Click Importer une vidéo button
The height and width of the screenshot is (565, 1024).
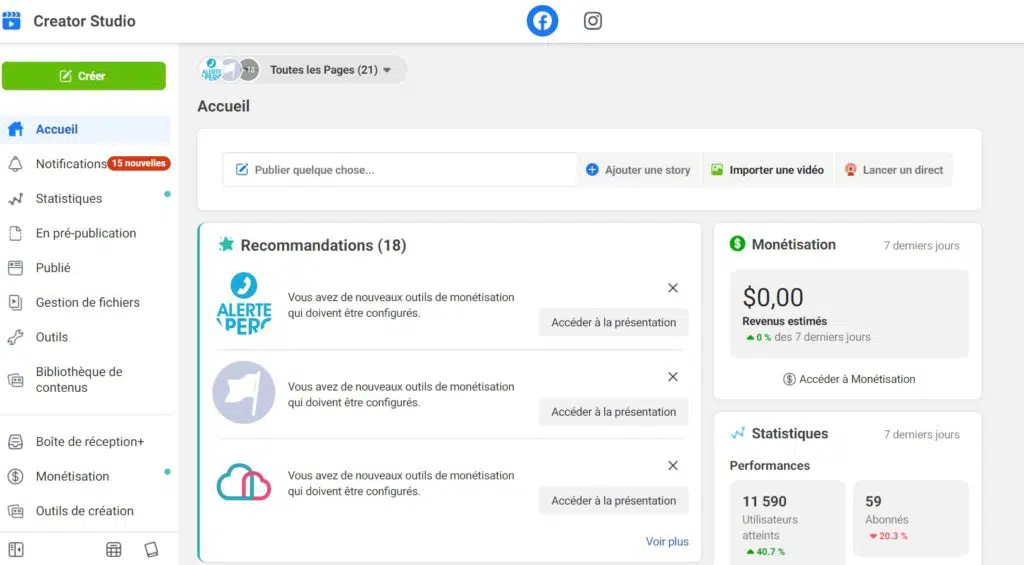[x=767, y=170]
